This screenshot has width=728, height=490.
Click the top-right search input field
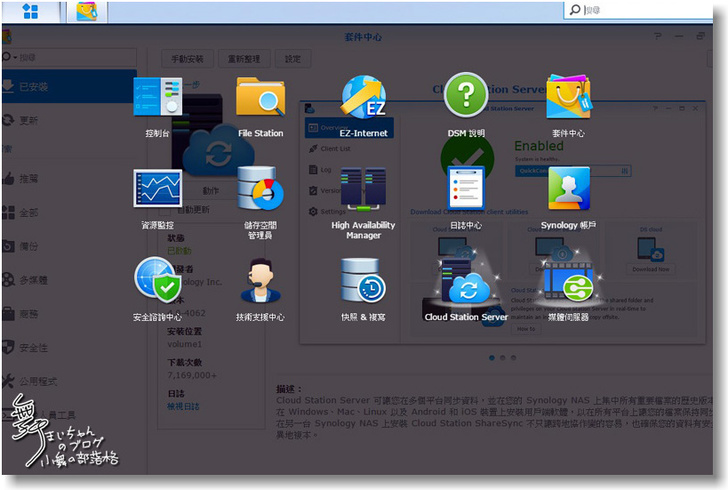click(x=650, y=10)
